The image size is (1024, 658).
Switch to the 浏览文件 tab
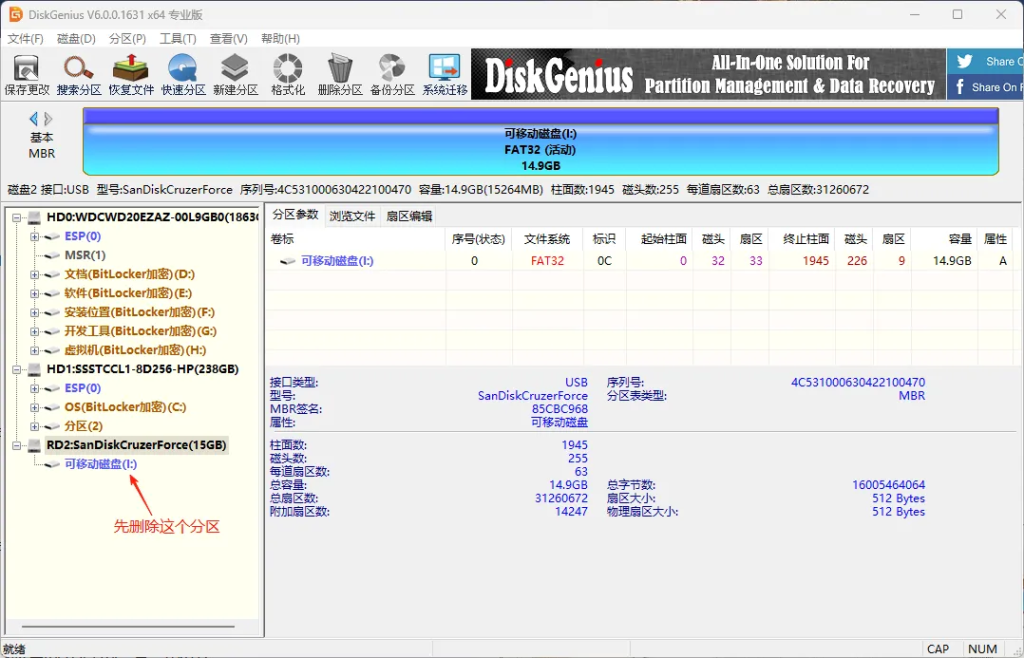[x=352, y=216]
